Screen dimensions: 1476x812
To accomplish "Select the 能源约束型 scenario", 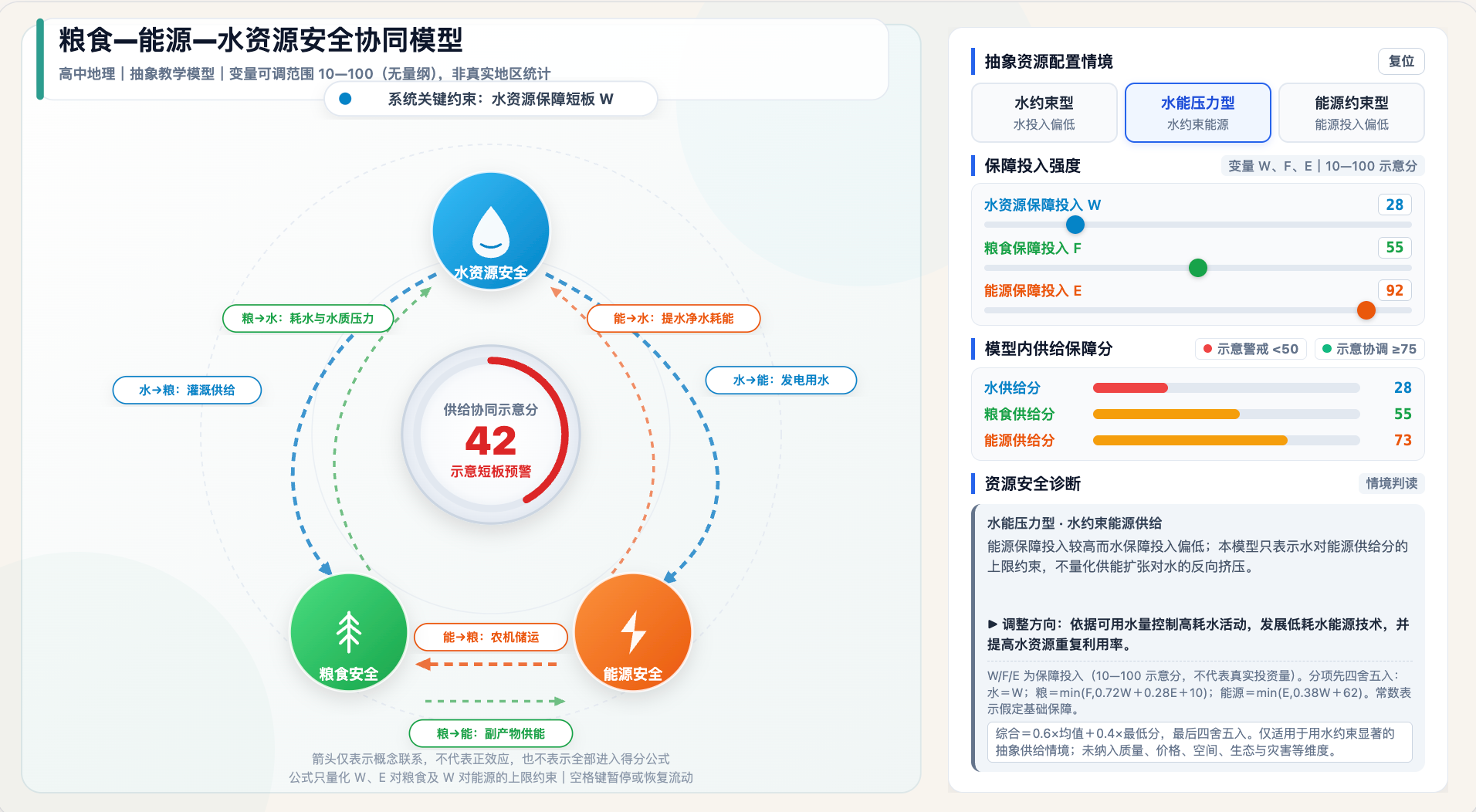I will tap(1351, 113).
